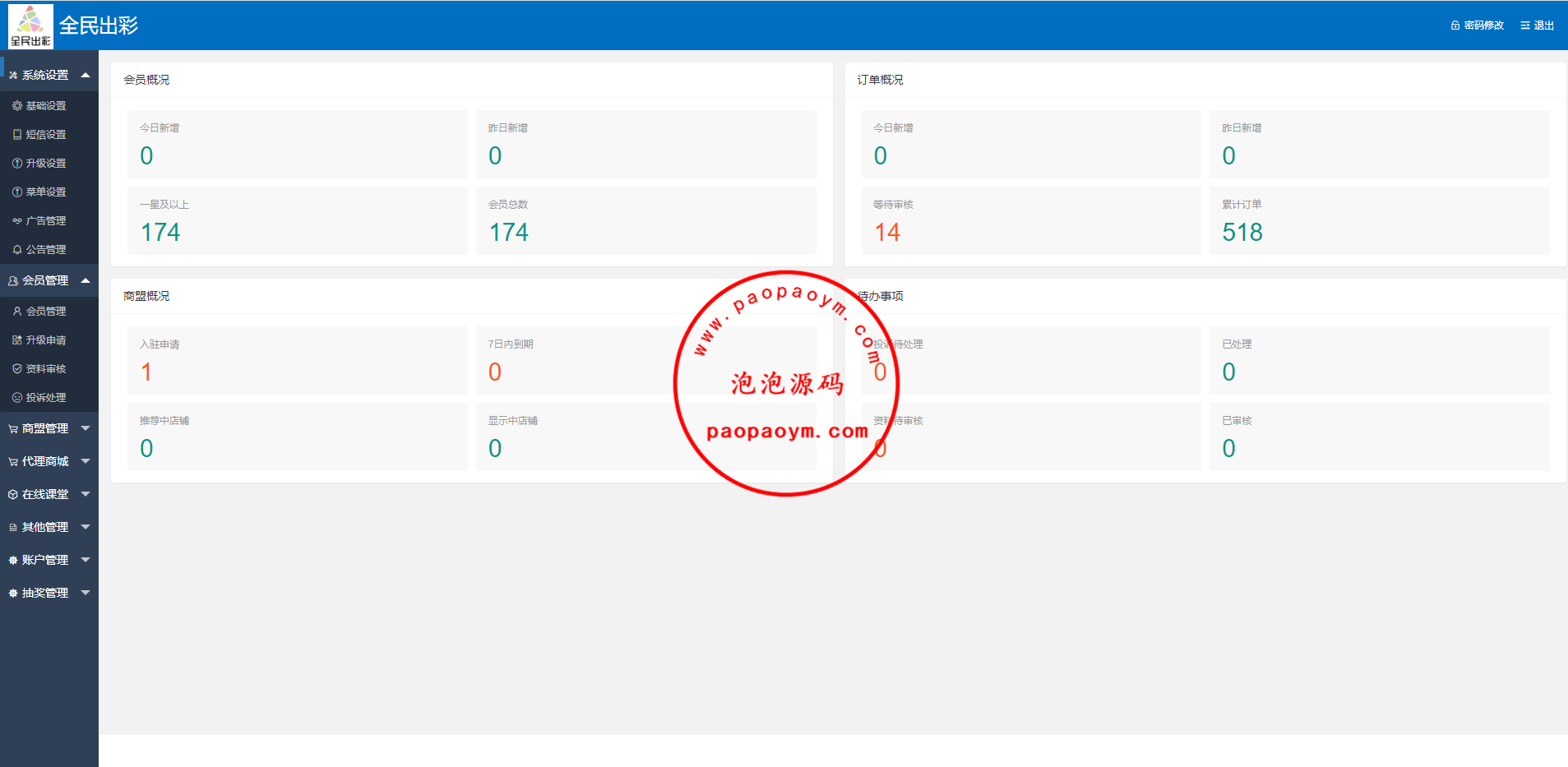This screenshot has height=767, width=1568.
Task: Collapse the 系统设置 menu group
Action: point(86,75)
